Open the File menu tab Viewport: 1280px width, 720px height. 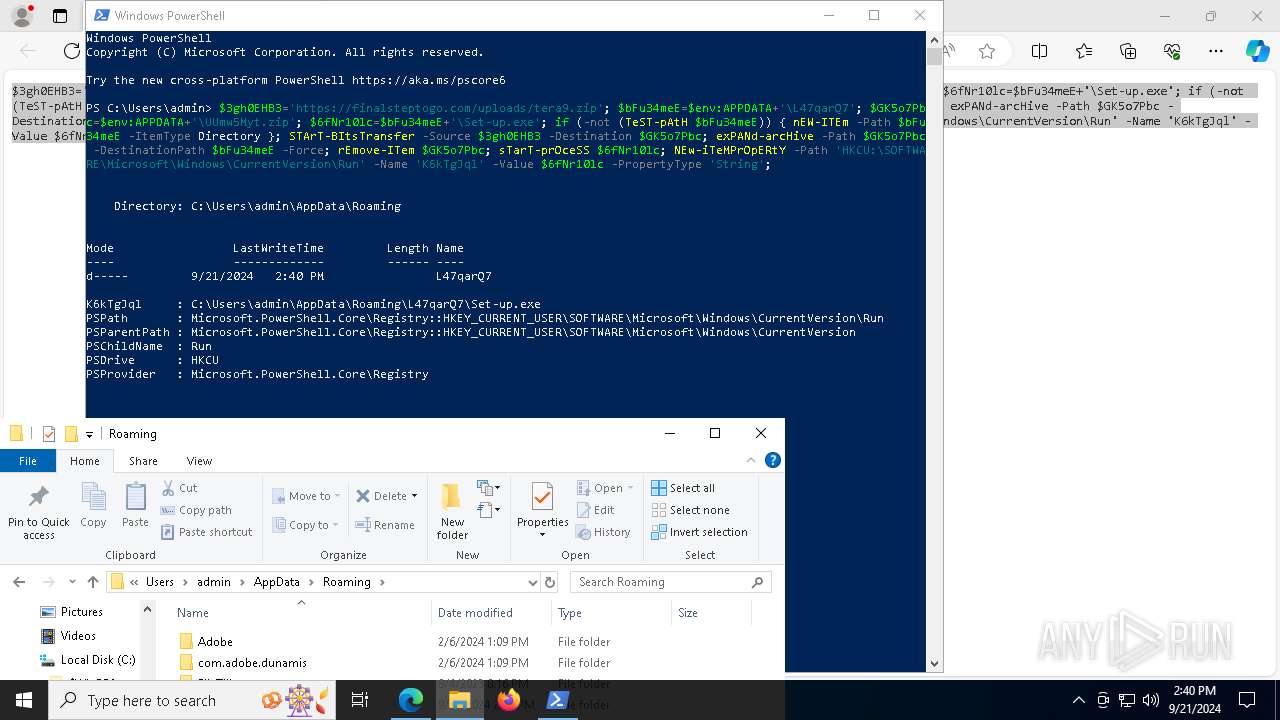tap(28, 461)
